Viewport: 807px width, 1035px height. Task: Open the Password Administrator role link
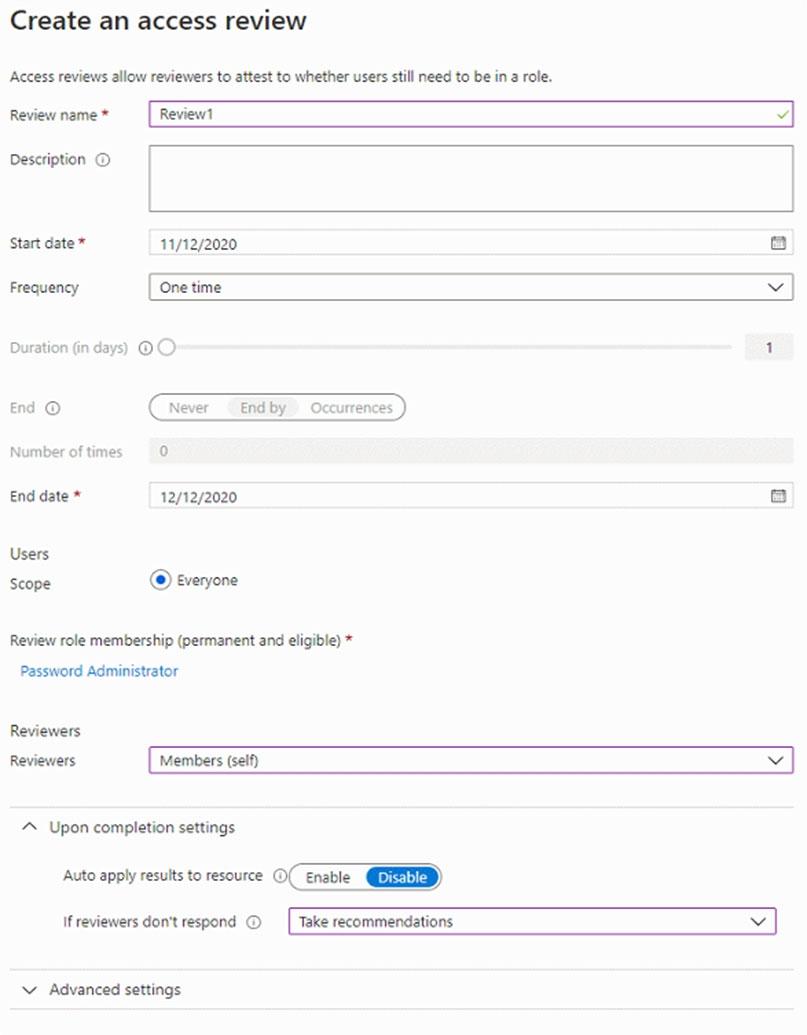(99, 671)
